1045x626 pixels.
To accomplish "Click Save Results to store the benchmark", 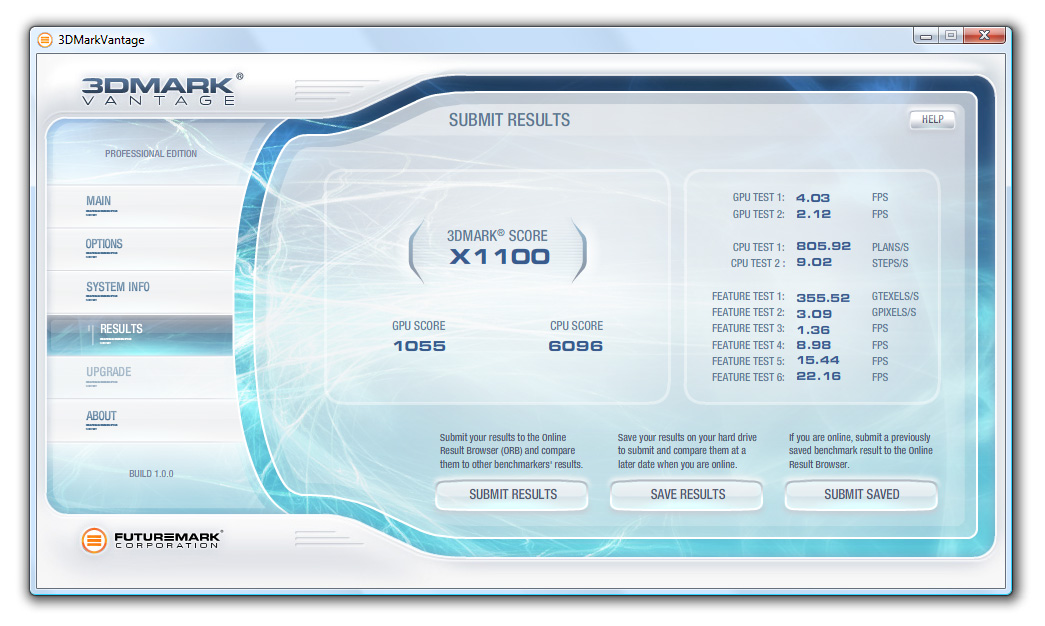I will (687, 494).
